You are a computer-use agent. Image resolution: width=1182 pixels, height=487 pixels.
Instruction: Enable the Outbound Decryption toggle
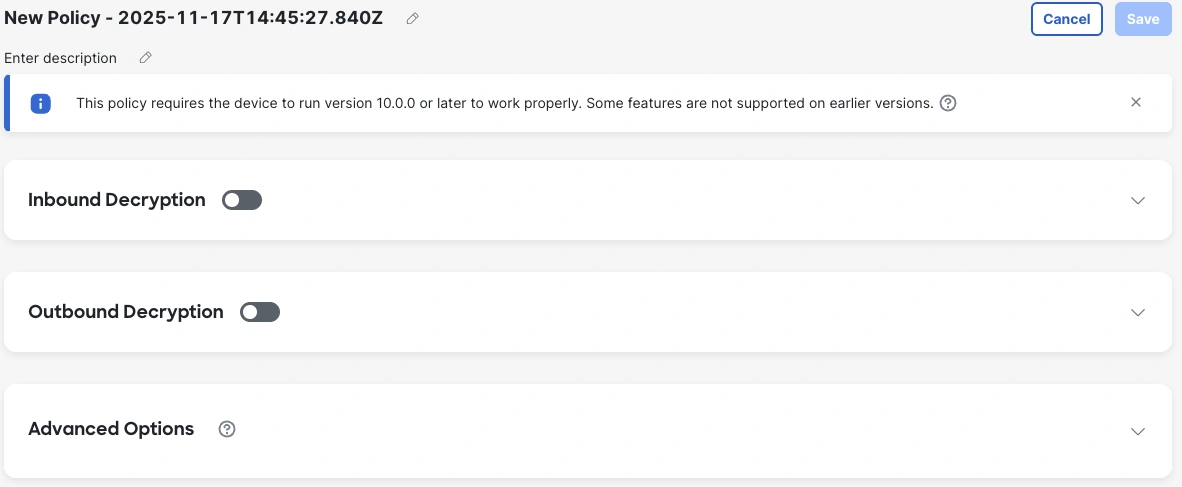point(260,312)
